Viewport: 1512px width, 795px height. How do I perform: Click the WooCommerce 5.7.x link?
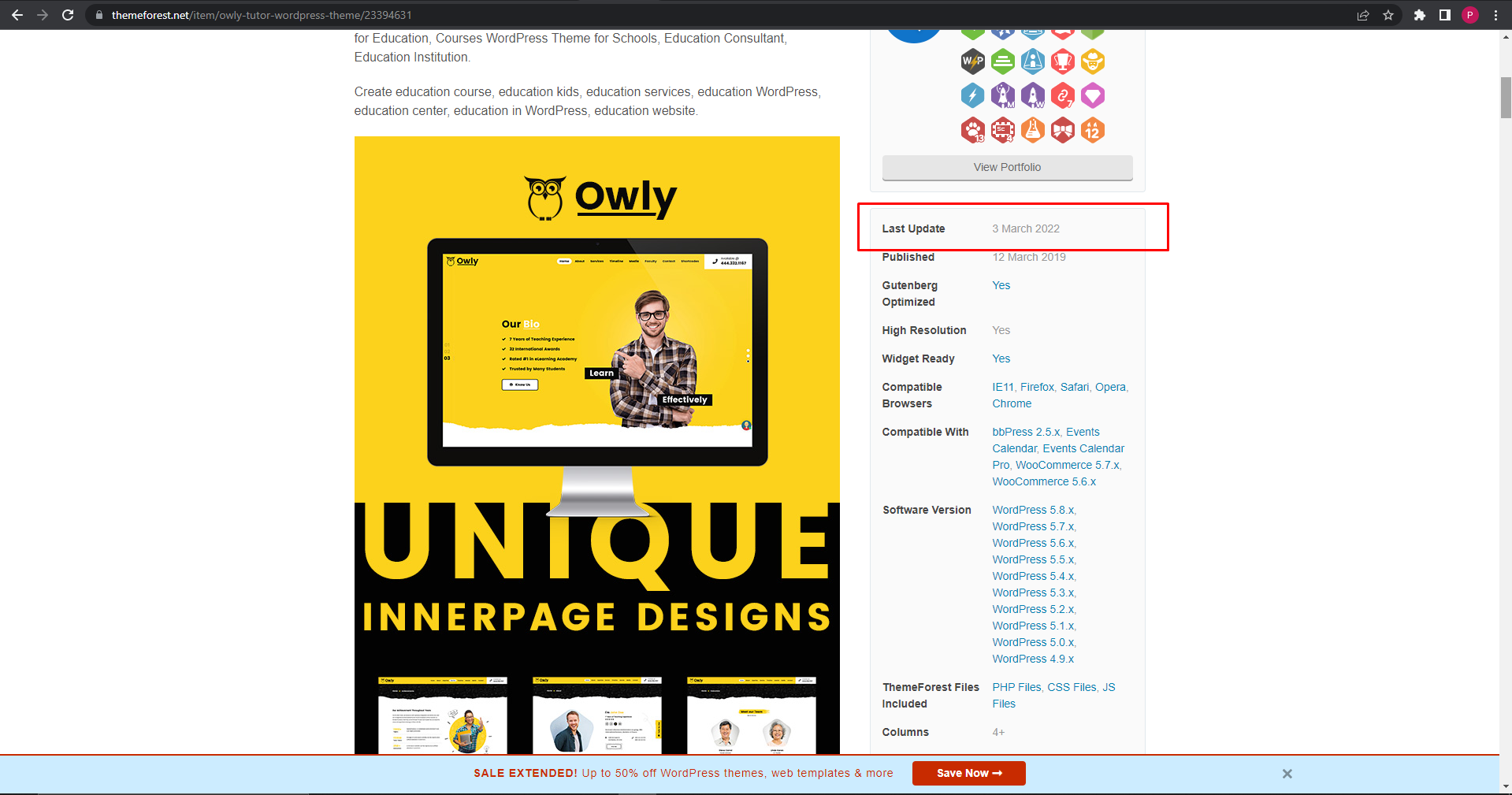coord(1067,465)
